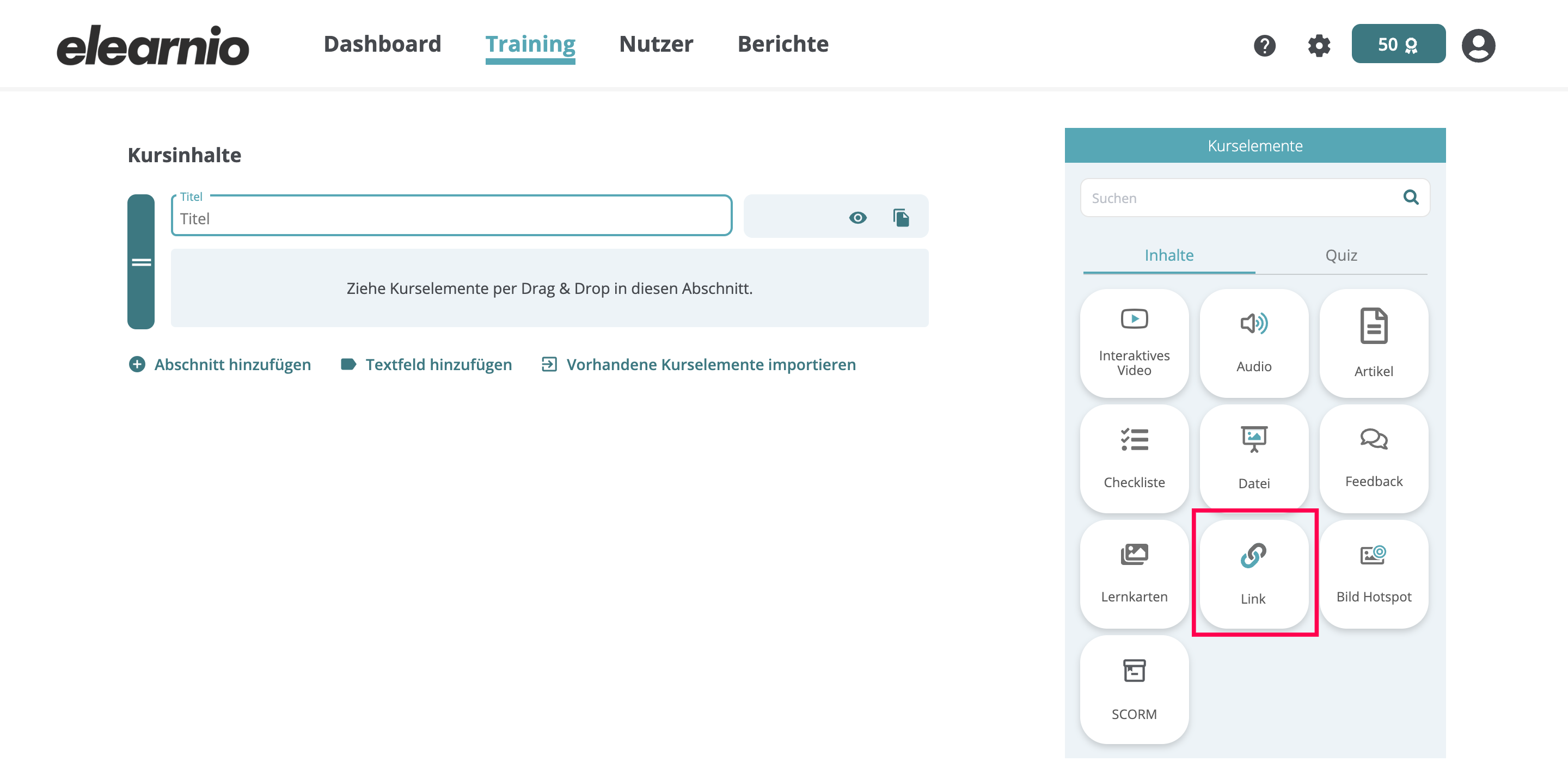This screenshot has height=774, width=1568.
Task: Click the elearnio logo
Action: (153, 45)
